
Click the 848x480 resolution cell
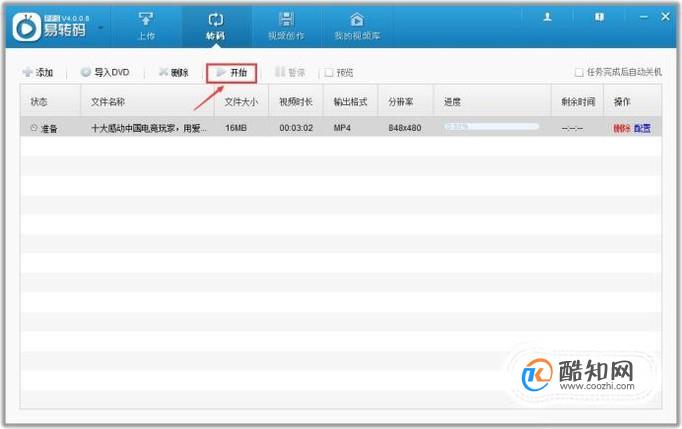[x=405, y=128]
